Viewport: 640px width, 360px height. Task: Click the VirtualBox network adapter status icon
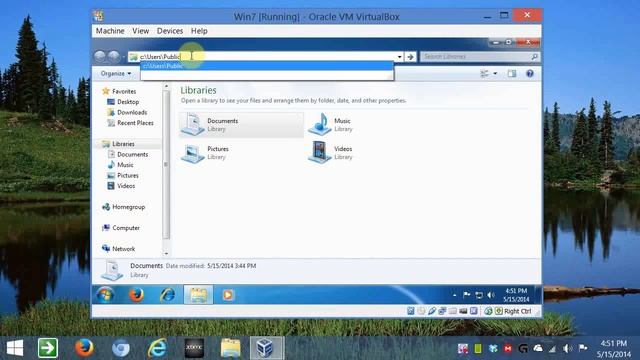point(442,311)
